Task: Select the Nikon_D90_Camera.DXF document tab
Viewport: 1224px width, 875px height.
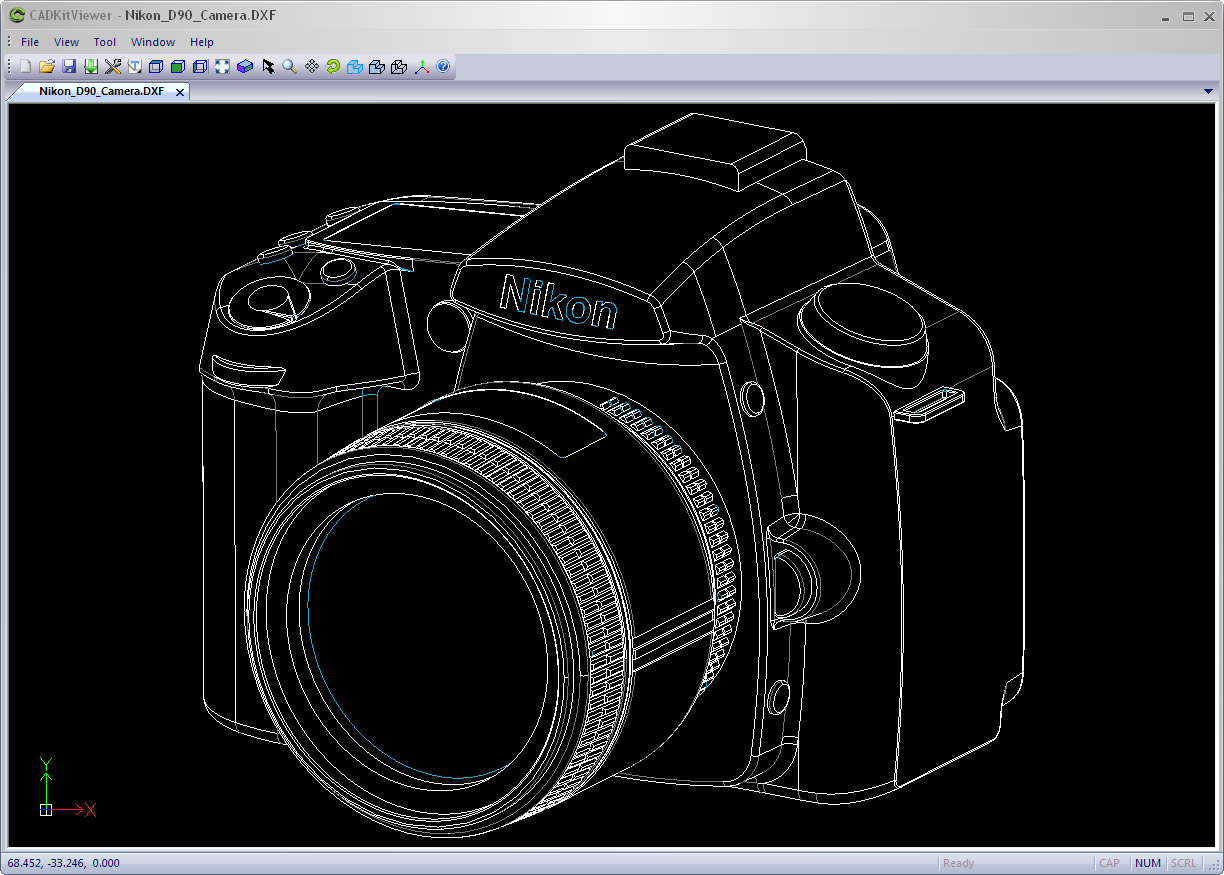Action: 98,91
